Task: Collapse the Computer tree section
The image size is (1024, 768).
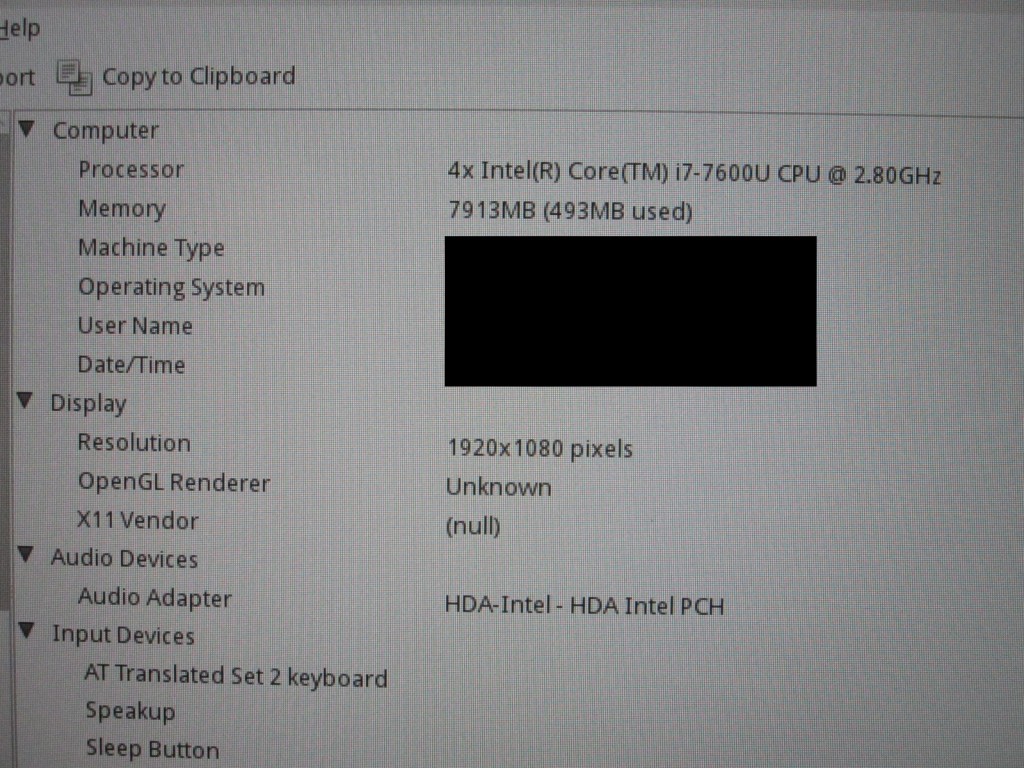Action: (x=27, y=129)
